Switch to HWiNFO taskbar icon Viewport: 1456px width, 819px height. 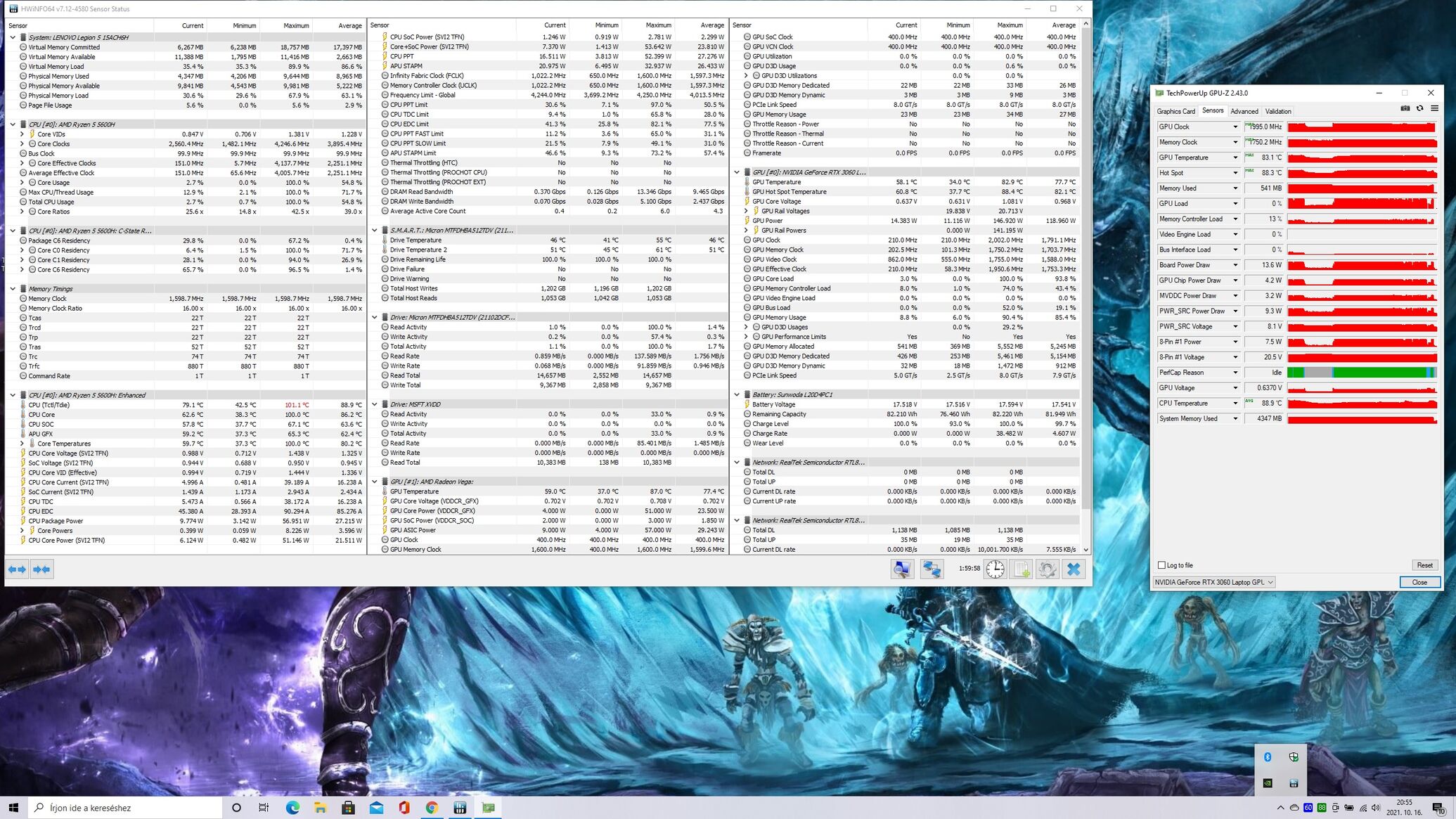click(460, 808)
